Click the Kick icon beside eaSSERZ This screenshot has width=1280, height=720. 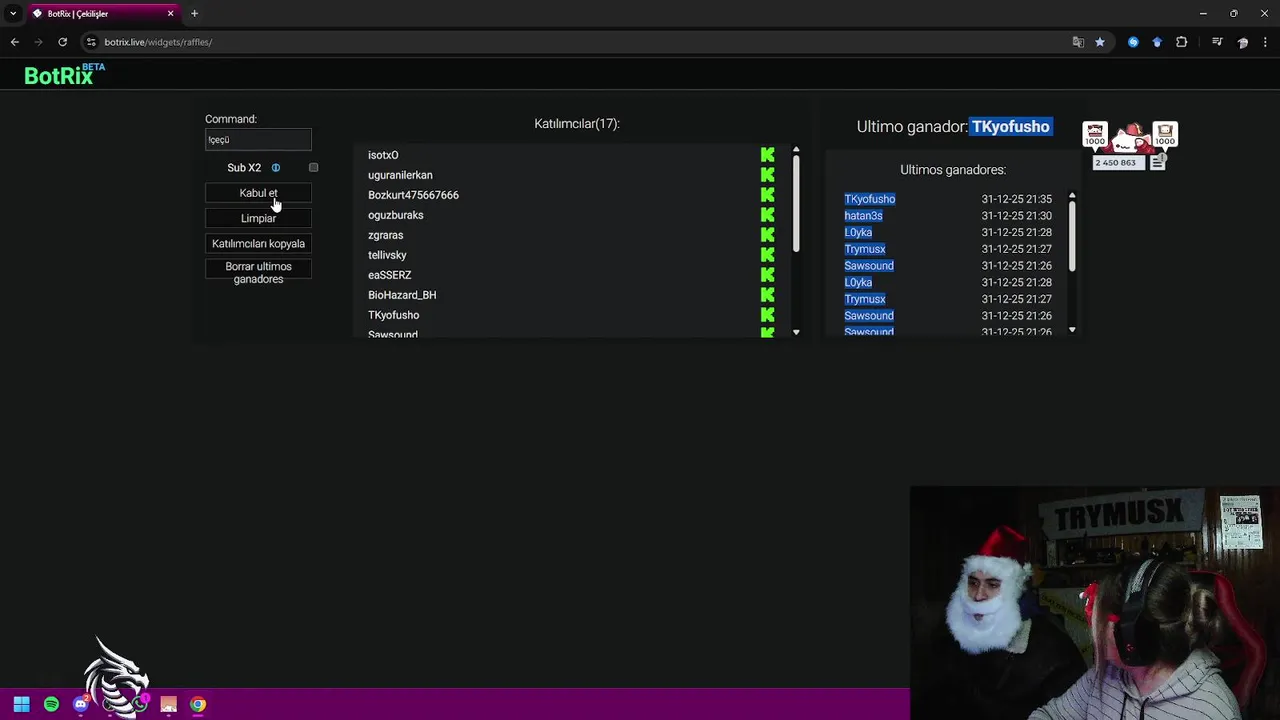767,275
